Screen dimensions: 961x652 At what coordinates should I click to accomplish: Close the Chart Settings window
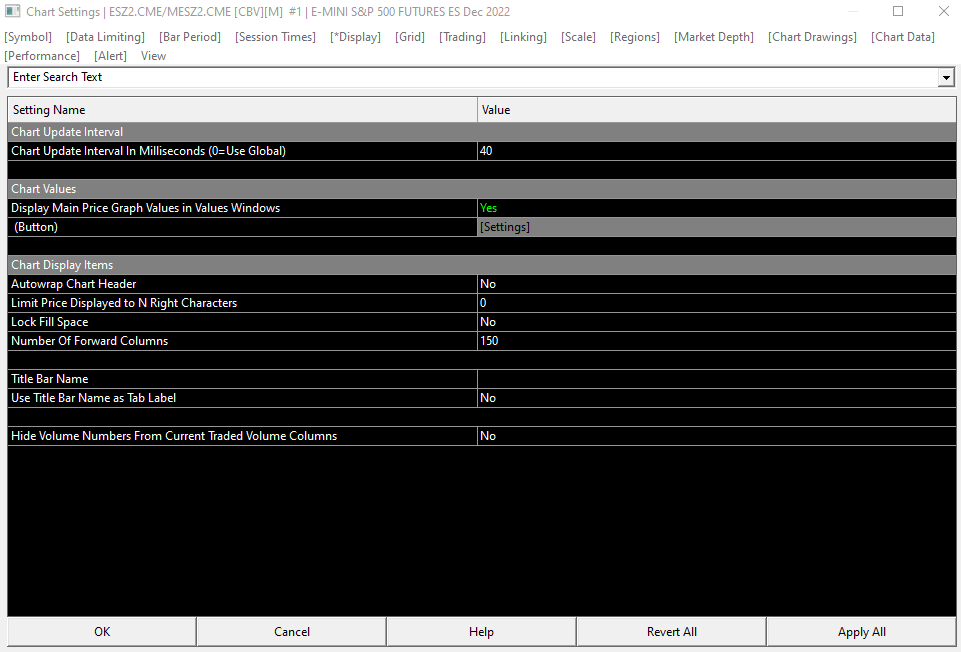click(x=944, y=11)
